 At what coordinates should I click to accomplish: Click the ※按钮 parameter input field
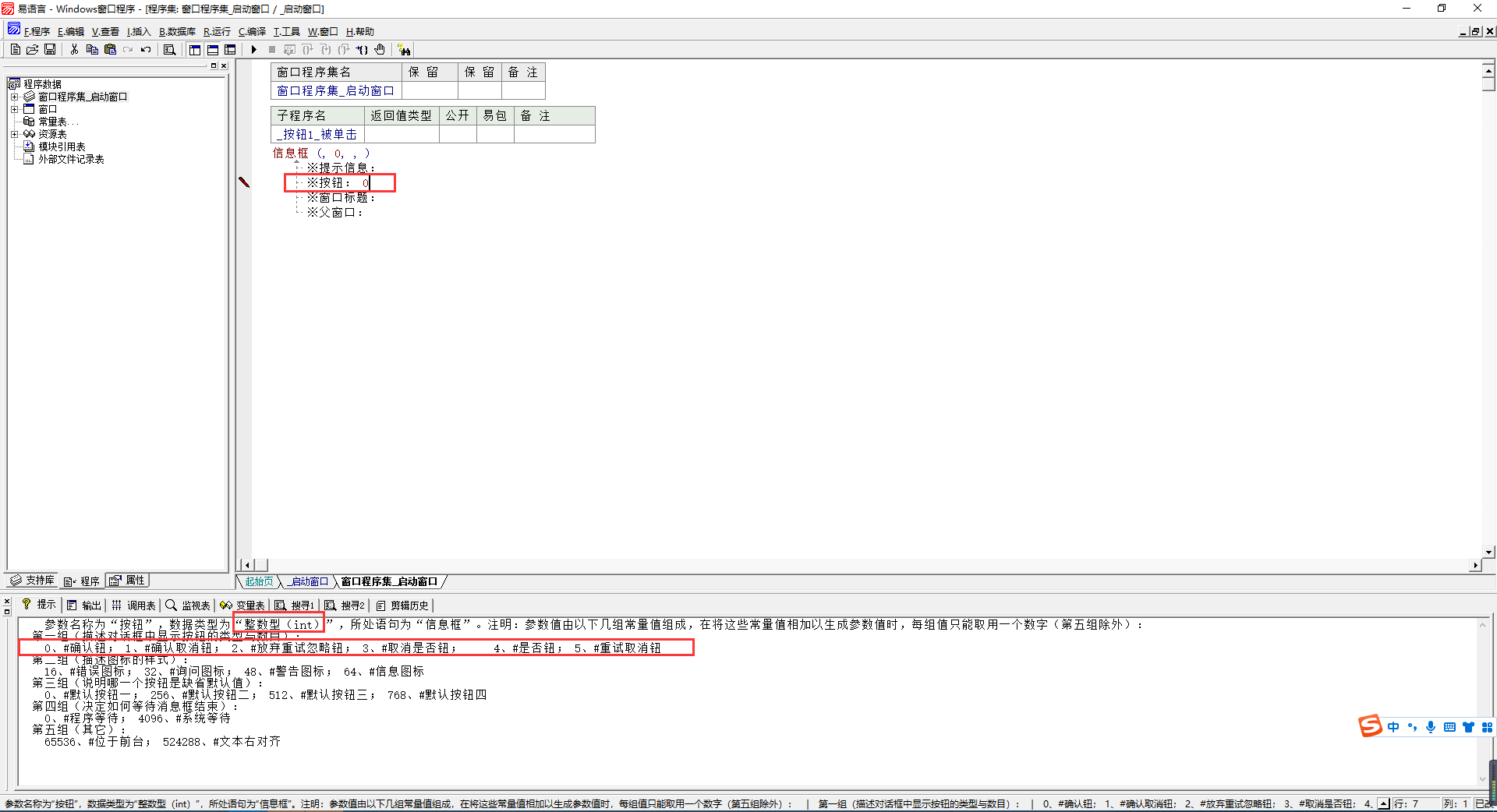click(340, 182)
